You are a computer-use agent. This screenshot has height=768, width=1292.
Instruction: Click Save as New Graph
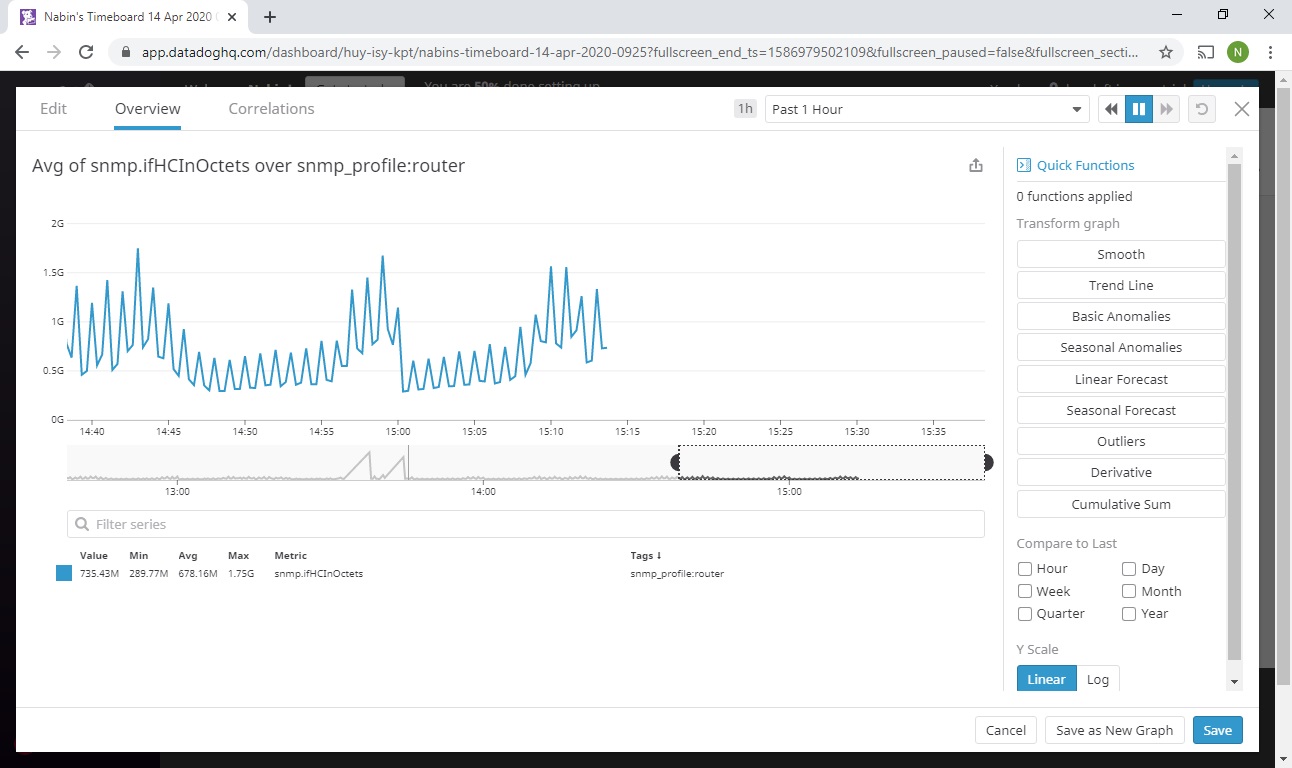1115,730
